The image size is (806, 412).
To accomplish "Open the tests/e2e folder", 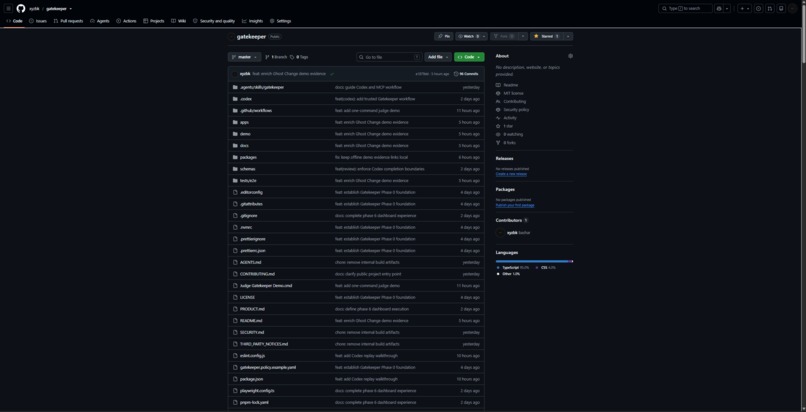I will (x=248, y=181).
